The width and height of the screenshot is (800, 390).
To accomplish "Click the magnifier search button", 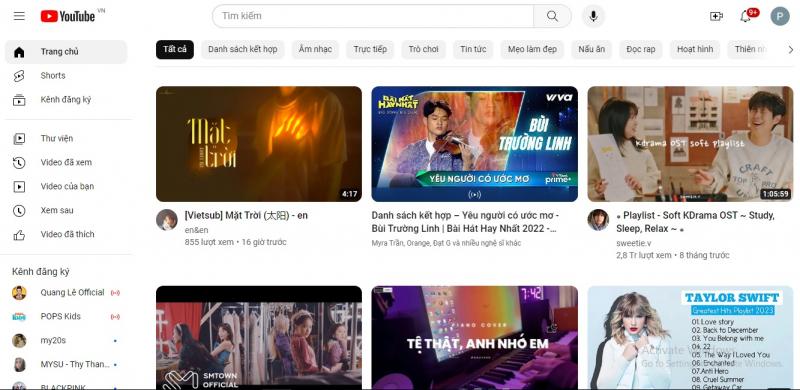I will click(553, 16).
